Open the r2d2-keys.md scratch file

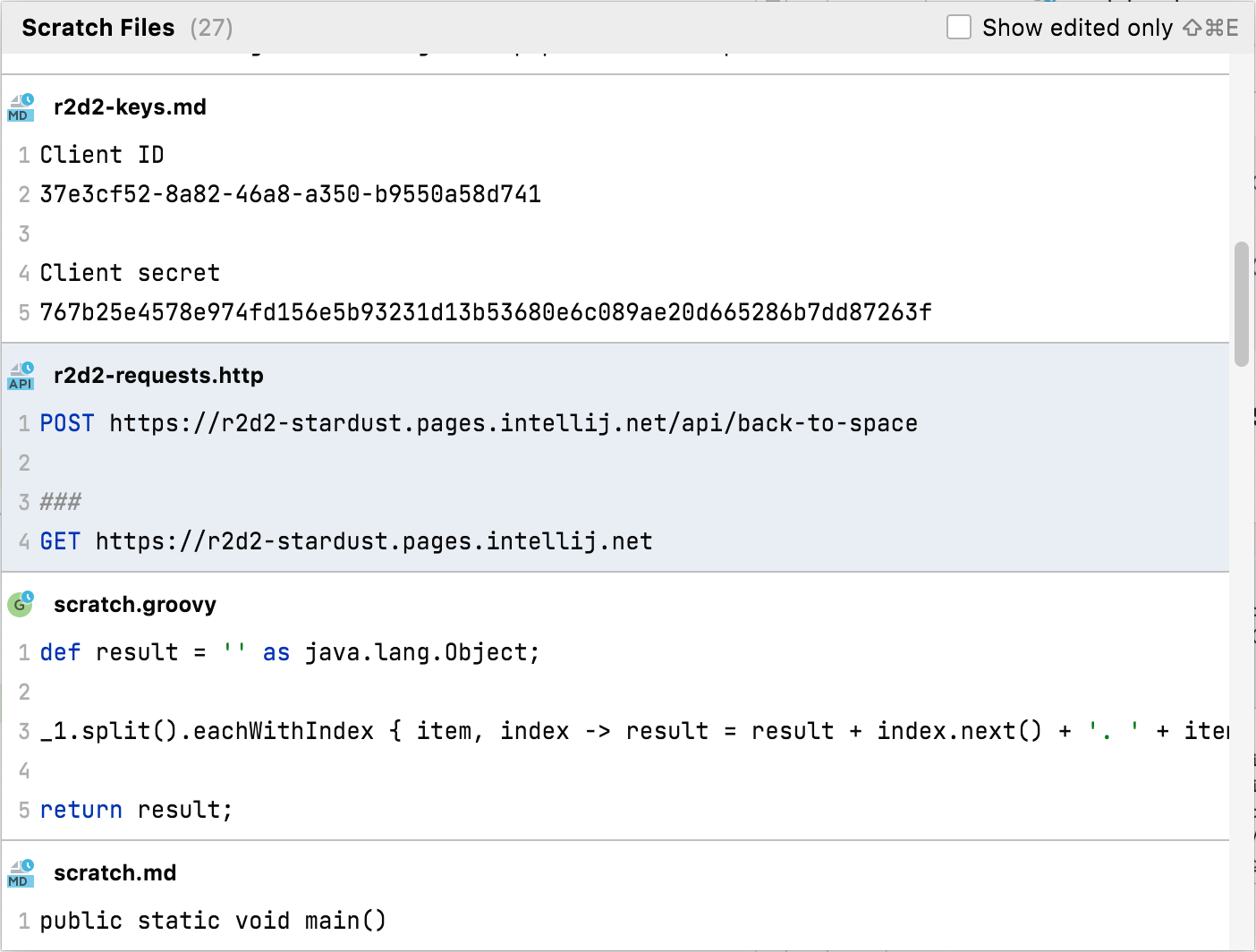pos(130,107)
